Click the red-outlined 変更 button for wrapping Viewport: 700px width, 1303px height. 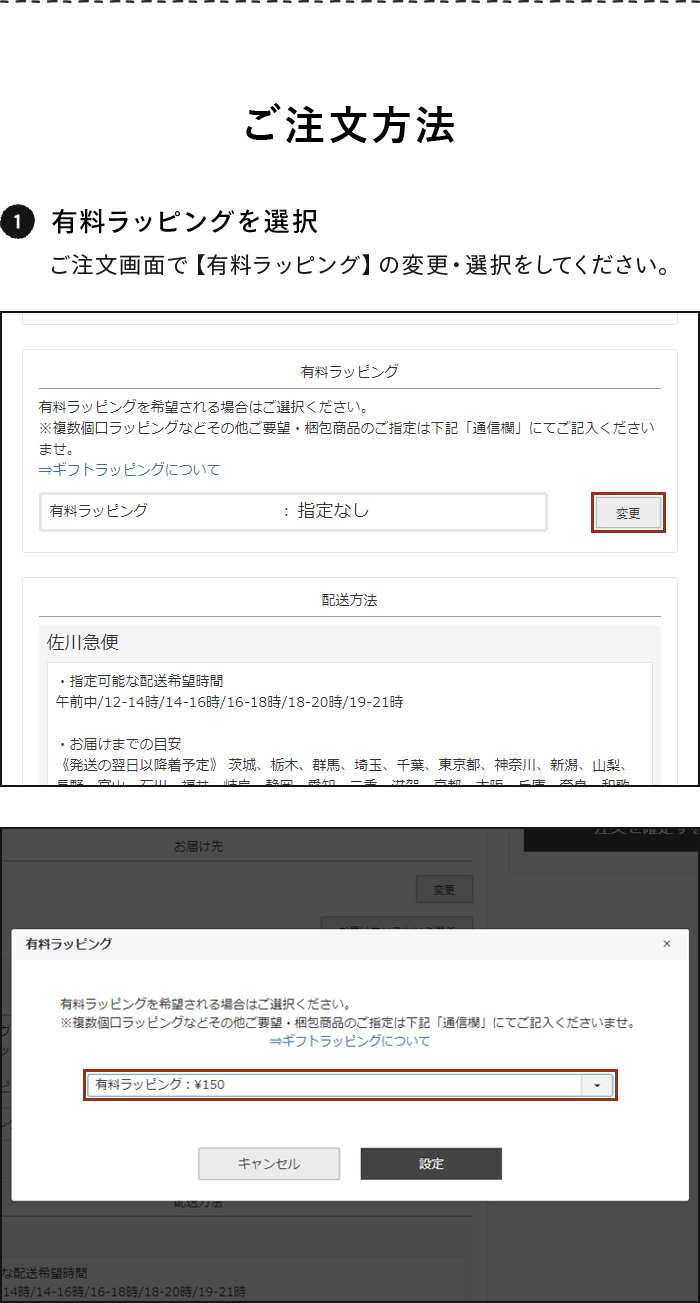tap(627, 513)
